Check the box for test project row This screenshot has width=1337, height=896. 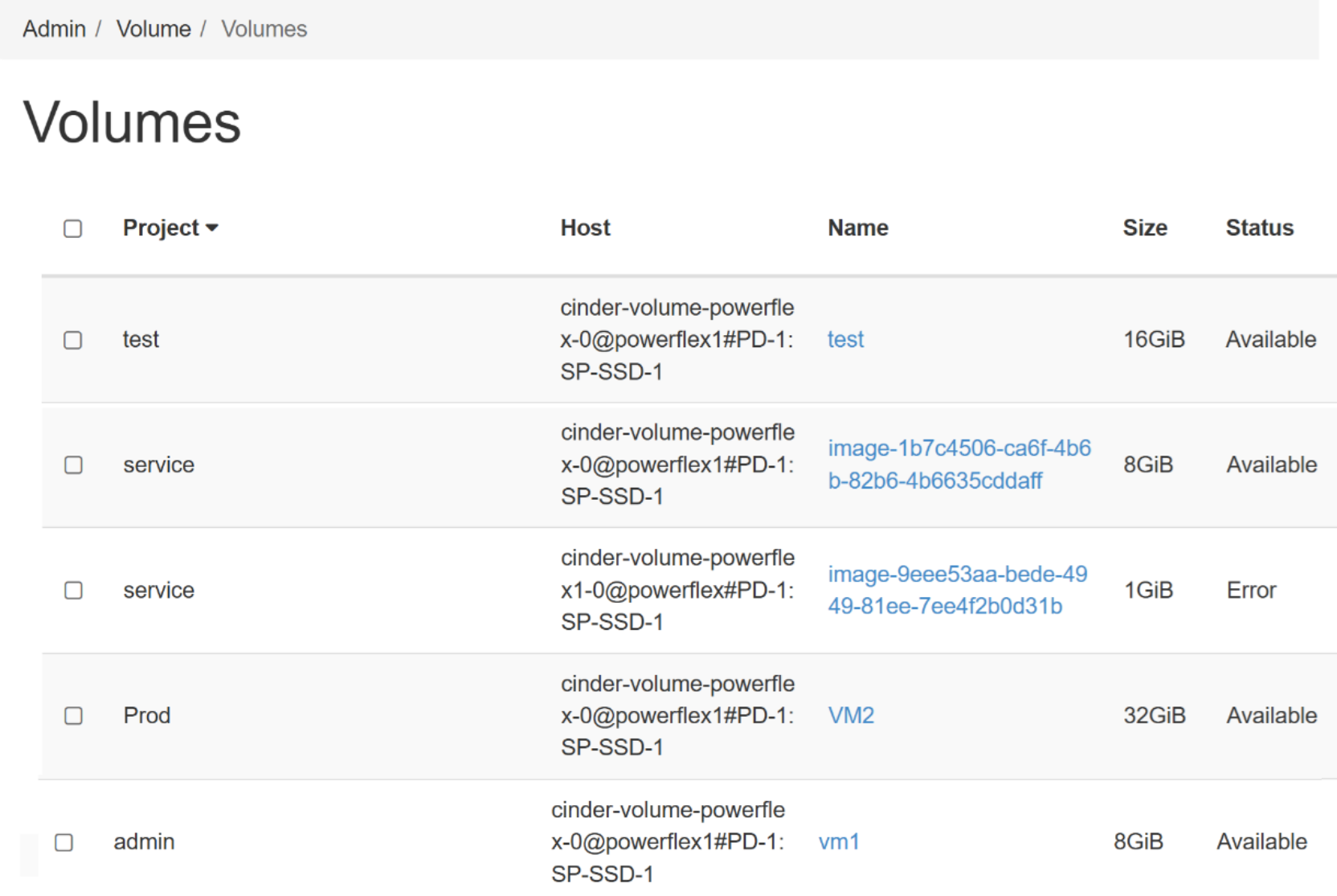pyautogui.click(x=73, y=340)
